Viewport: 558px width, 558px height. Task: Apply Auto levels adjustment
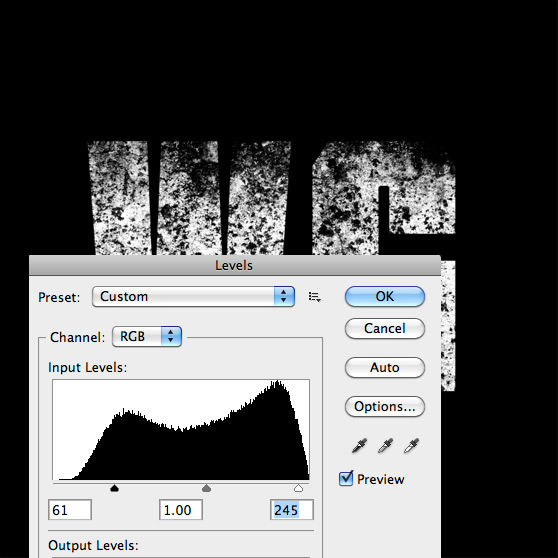pyautogui.click(x=385, y=367)
